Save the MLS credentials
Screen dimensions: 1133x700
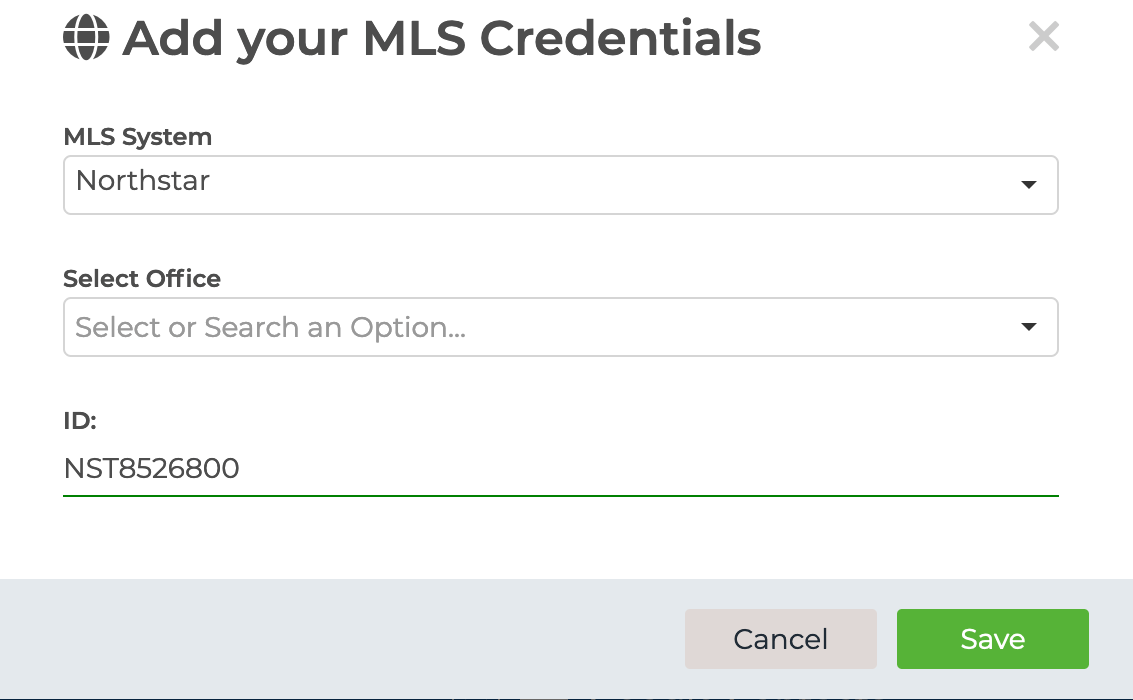pos(992,639)
